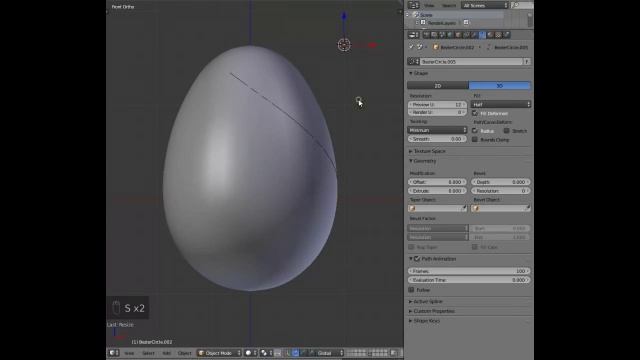Adjust the bevel Depth field
Image resolution: width=640 pixels, height=360 pixels.
(501, 182)
